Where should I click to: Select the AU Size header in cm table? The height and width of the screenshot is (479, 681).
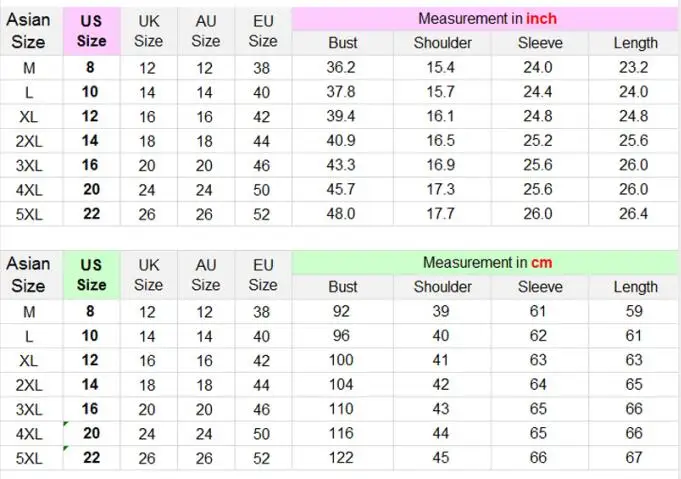[x=206, y=275]
